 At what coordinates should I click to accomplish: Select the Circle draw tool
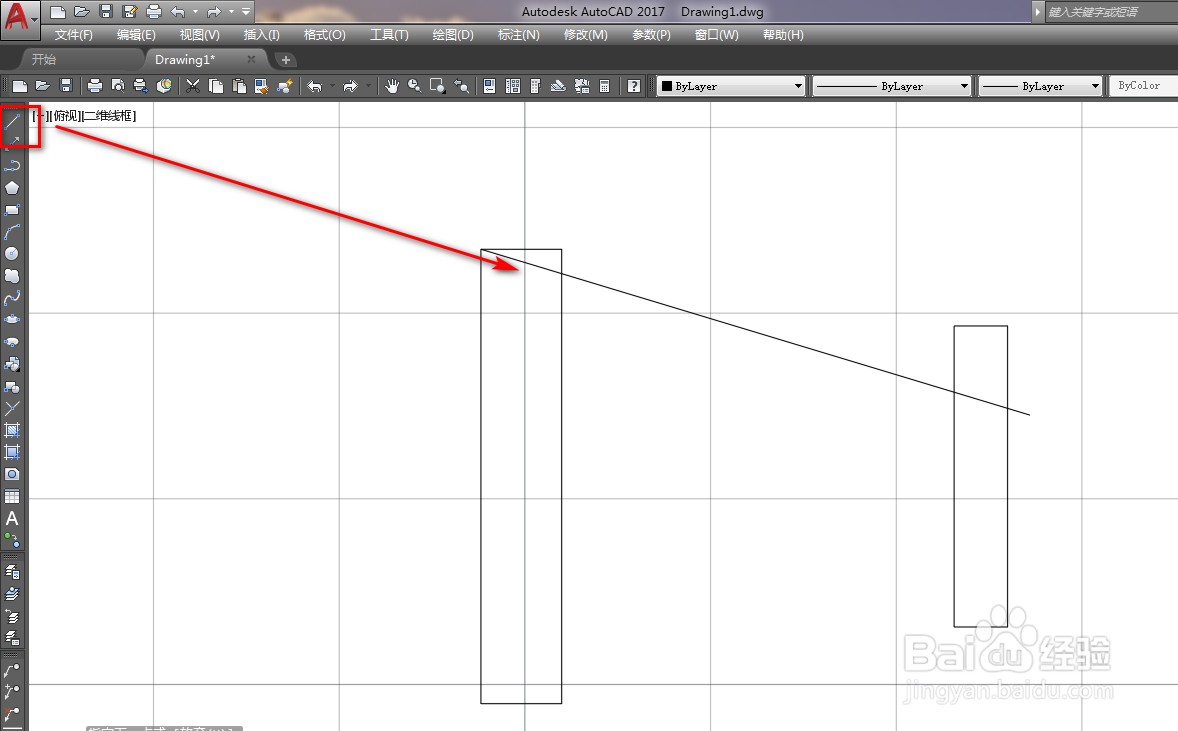point(12,254)
